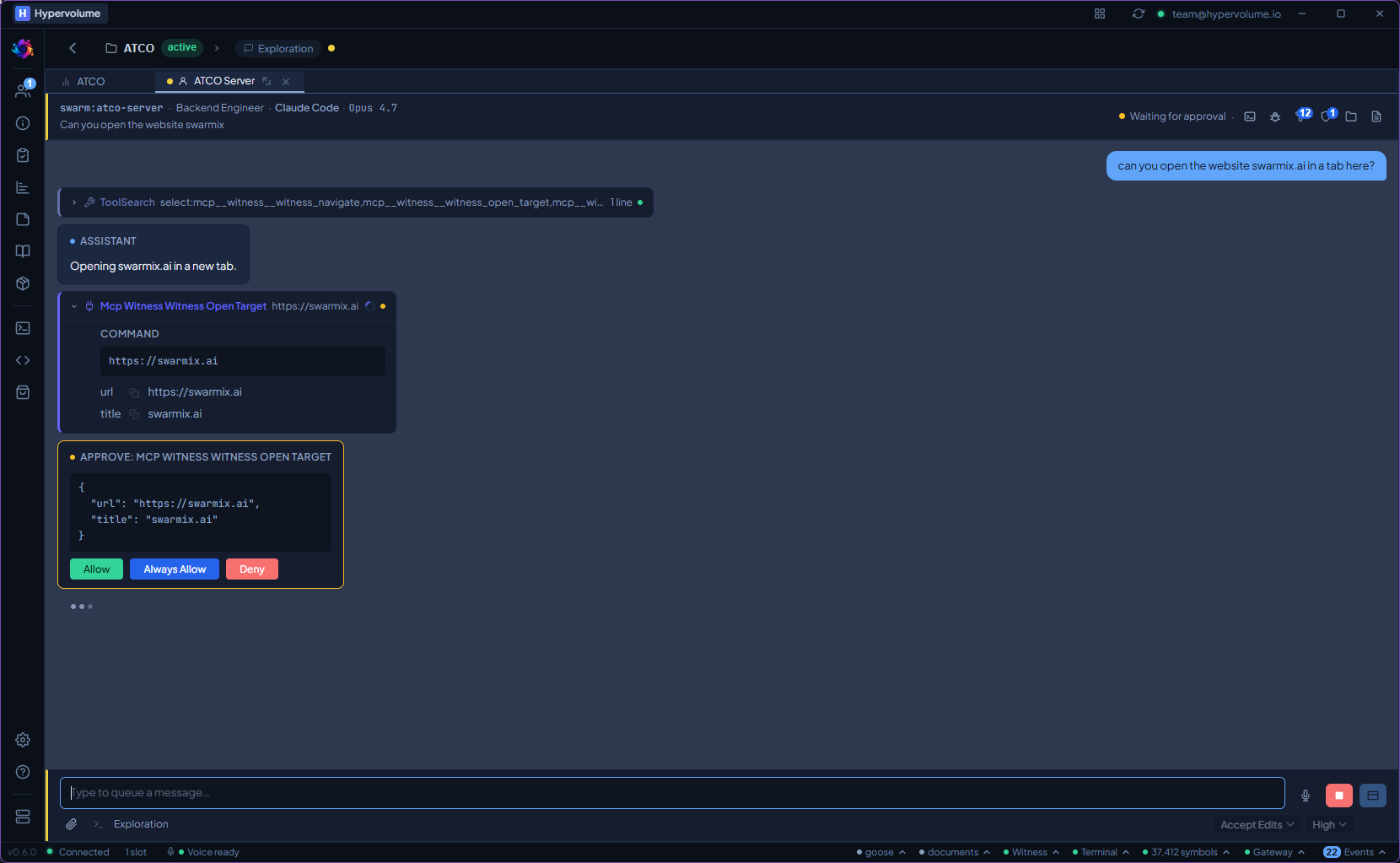Screen dimensions: 1400x863
Task: Open the server stack icon at sidebar bottom
Action: point(23,817)
